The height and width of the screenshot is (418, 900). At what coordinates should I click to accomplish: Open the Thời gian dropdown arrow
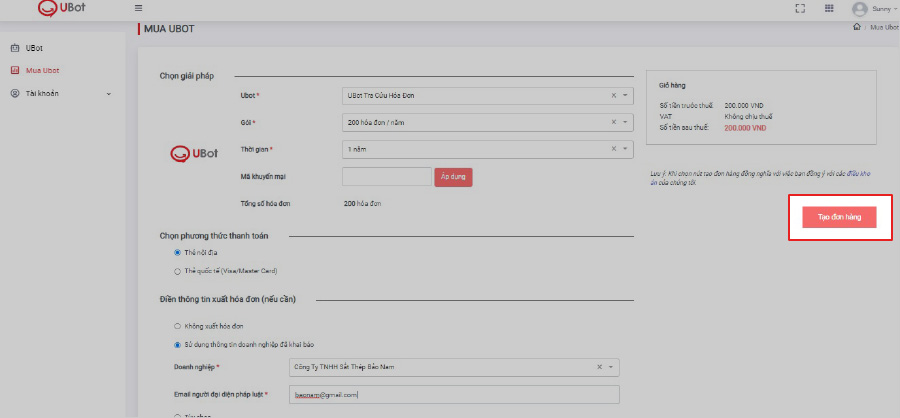pyautogui.click(x=626, y=149)
